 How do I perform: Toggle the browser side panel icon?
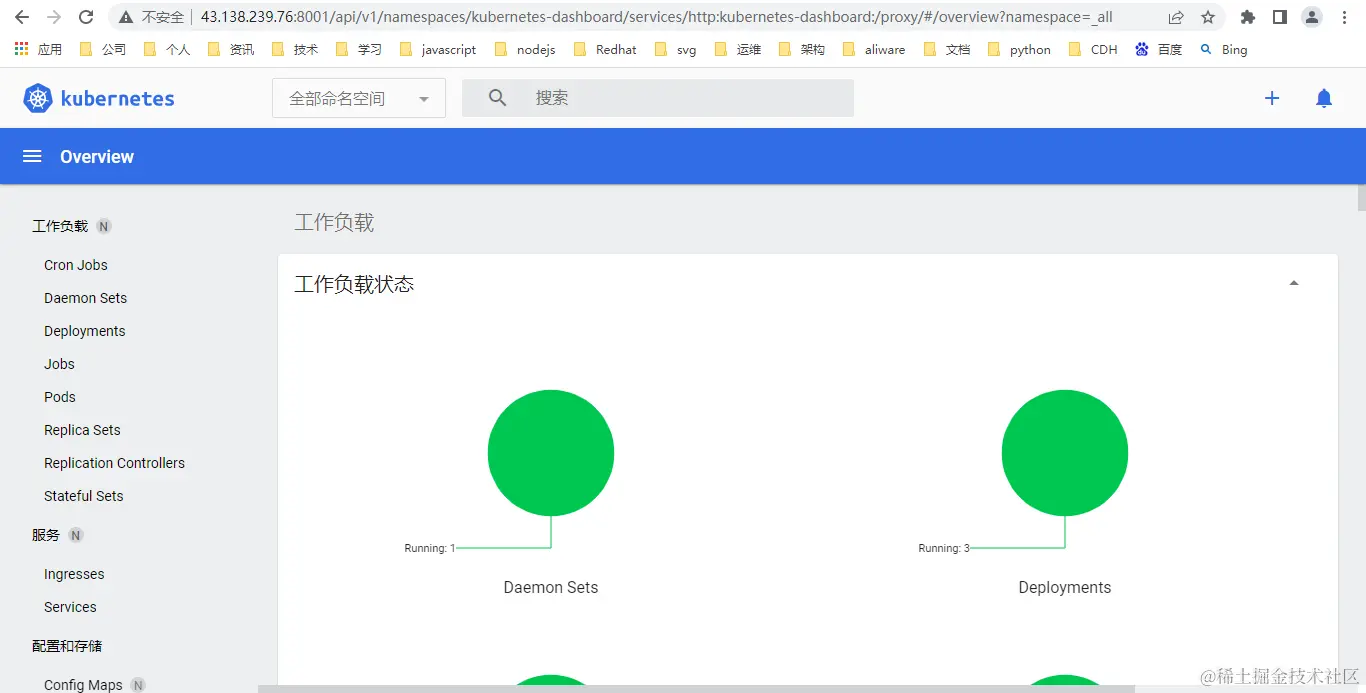(x=1279, y=17)
